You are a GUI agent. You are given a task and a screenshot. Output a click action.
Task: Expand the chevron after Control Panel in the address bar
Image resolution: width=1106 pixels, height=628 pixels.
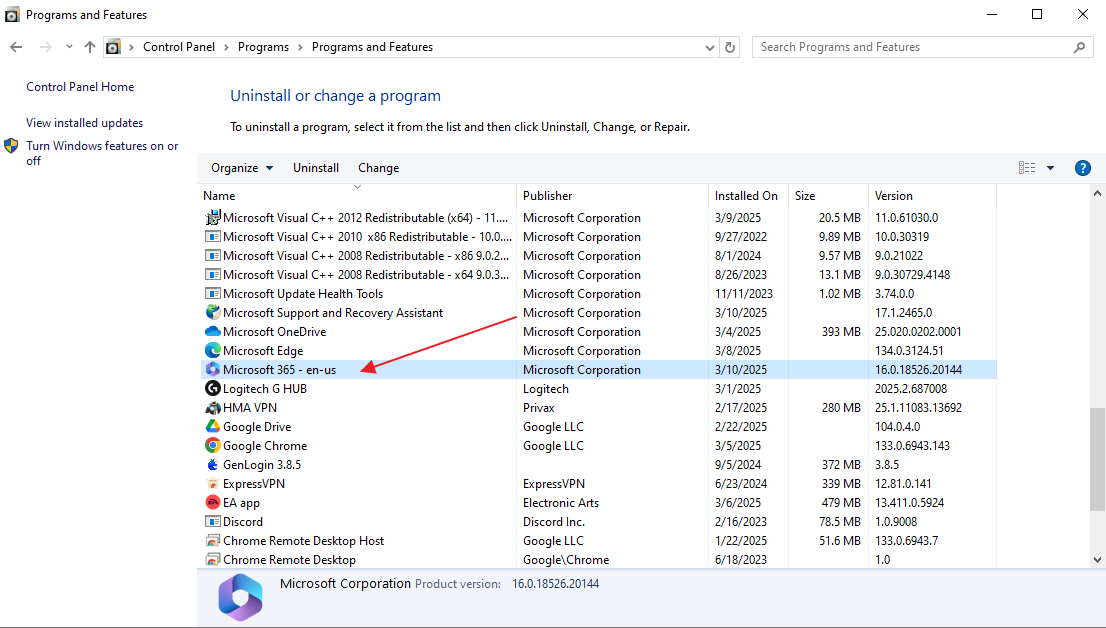pyautogui.click(x=226, y=47)
